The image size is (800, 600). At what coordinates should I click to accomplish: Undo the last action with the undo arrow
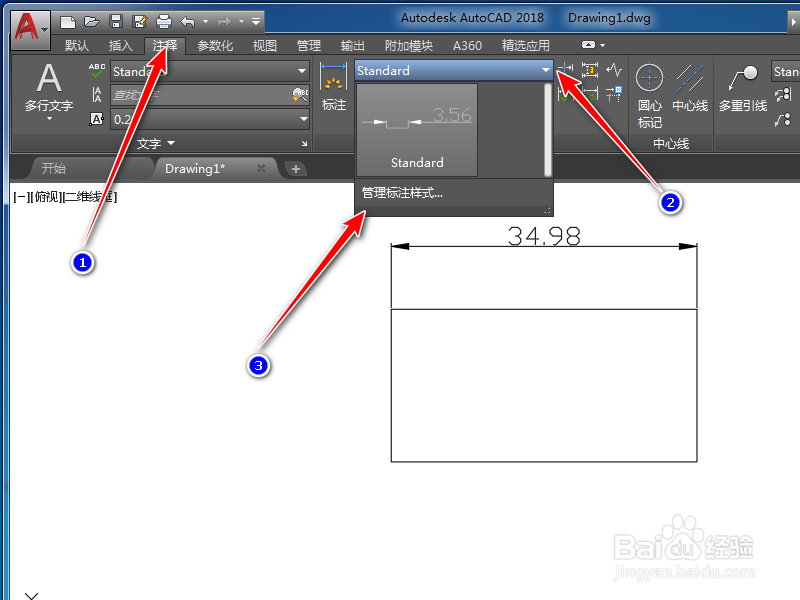[x=188, y=21]
